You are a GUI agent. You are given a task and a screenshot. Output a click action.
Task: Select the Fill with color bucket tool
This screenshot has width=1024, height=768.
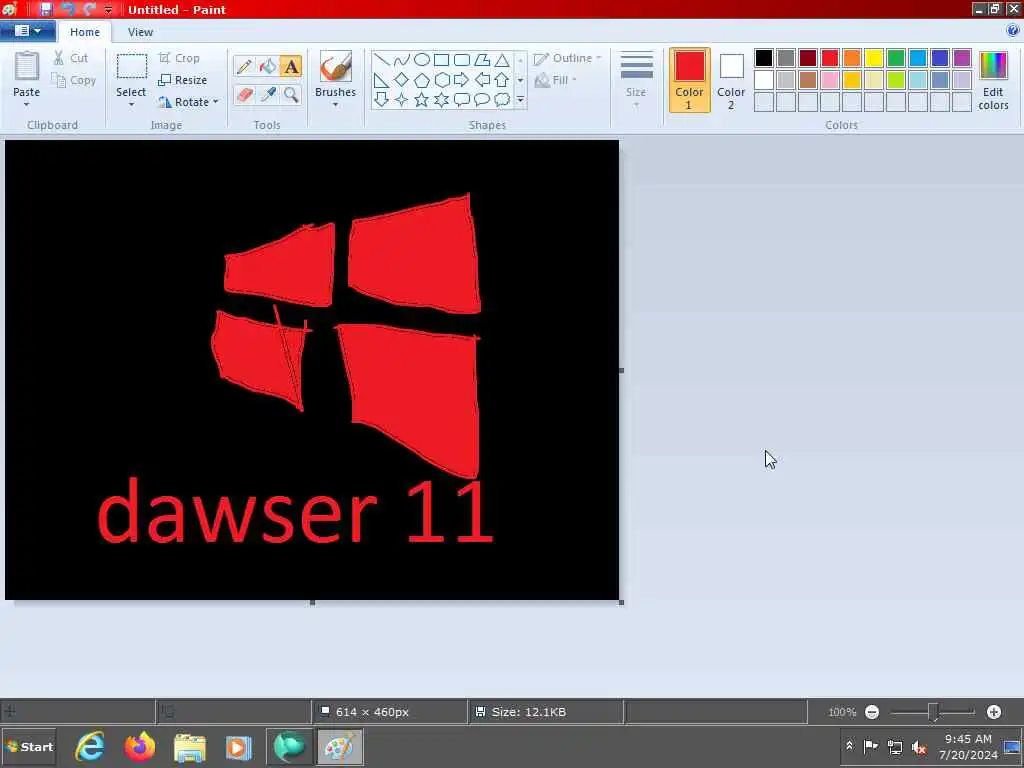point(268,66)
